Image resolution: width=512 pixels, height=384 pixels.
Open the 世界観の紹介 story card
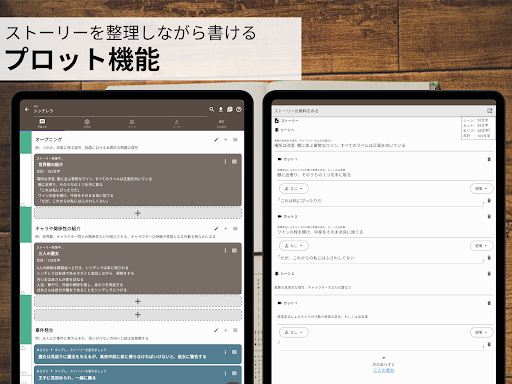[138, 180]
